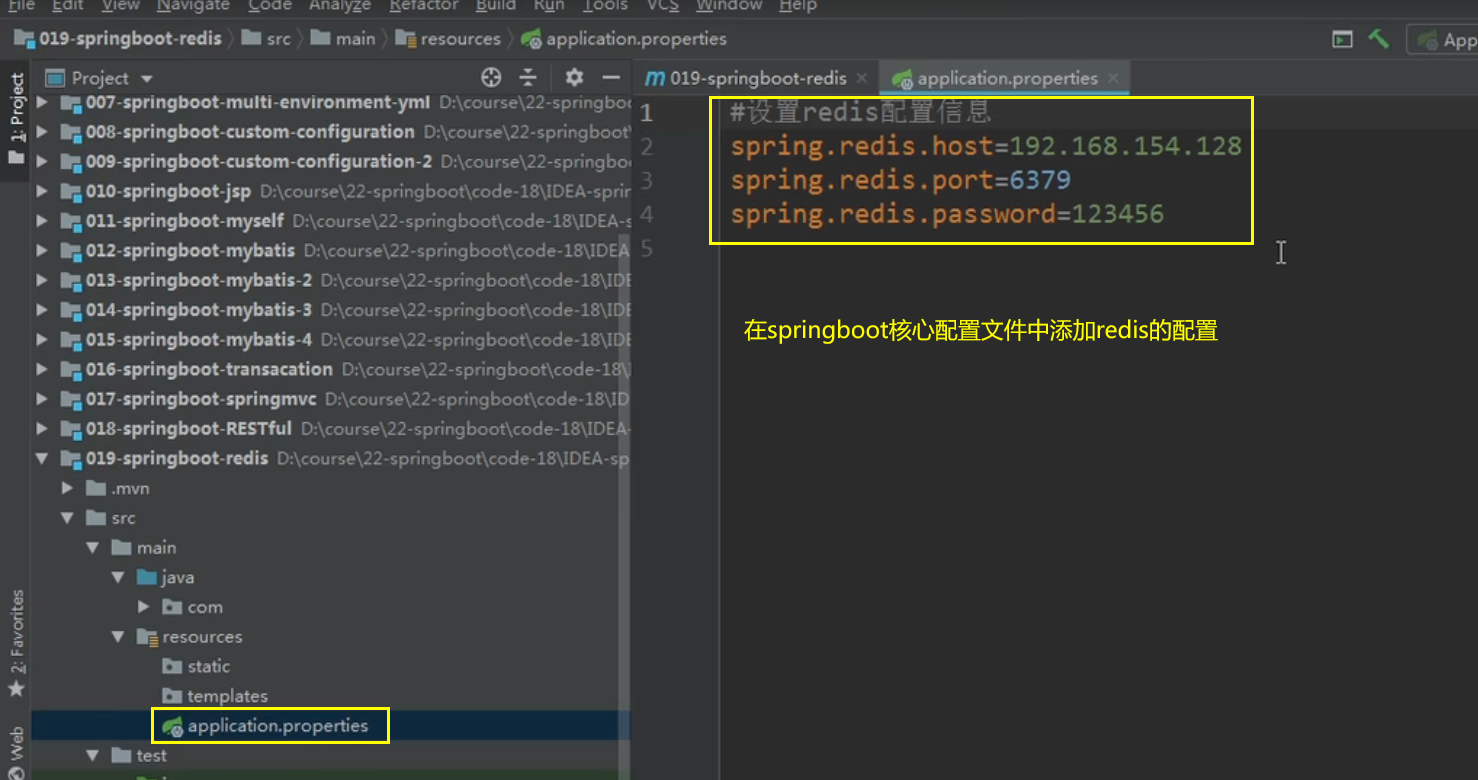
Task: Click the #设置redis配置信息 comment line
Action: [860, 112]
